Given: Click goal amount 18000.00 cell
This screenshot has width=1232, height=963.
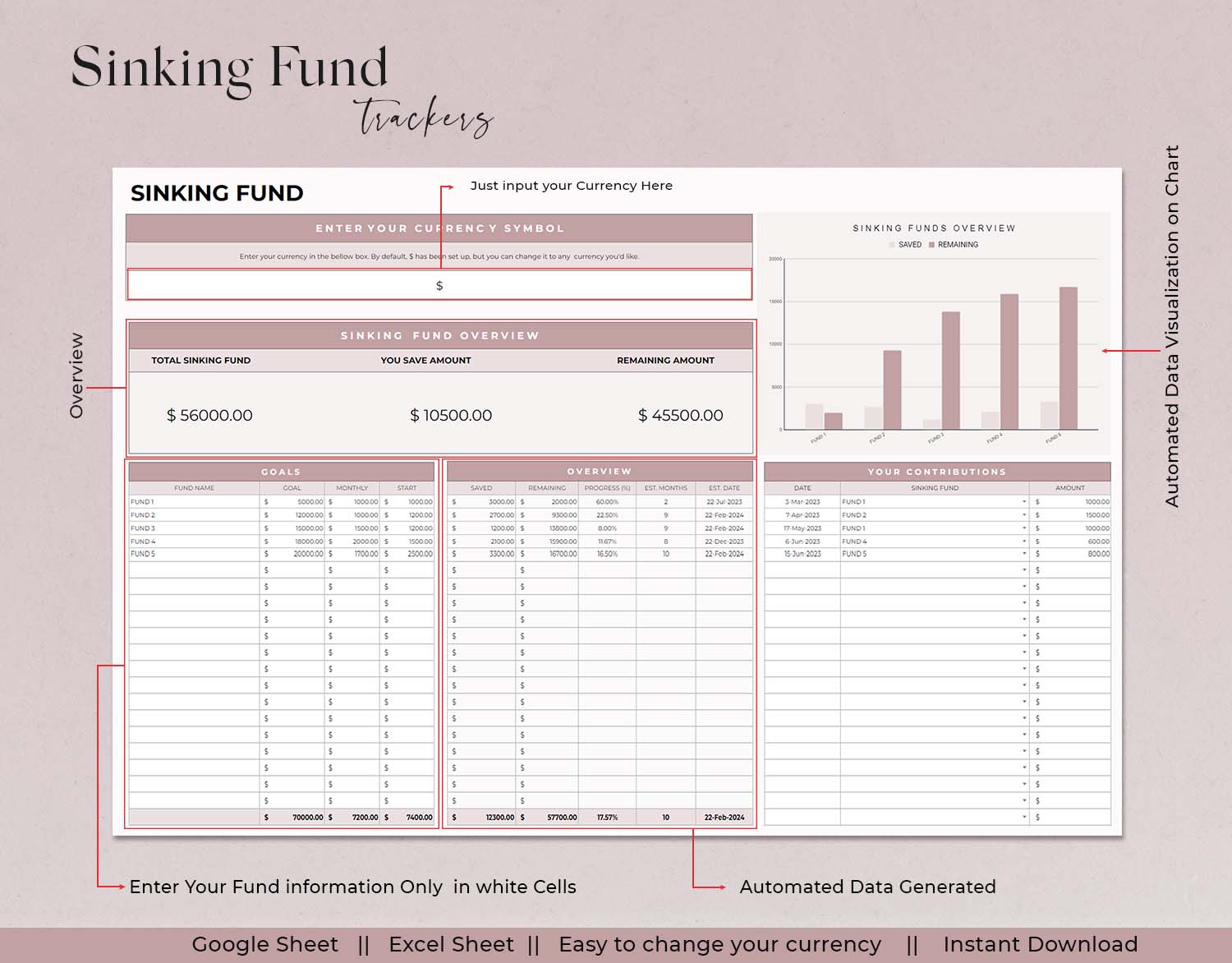Looking at the screenshot, I should (x=292, y=541).
